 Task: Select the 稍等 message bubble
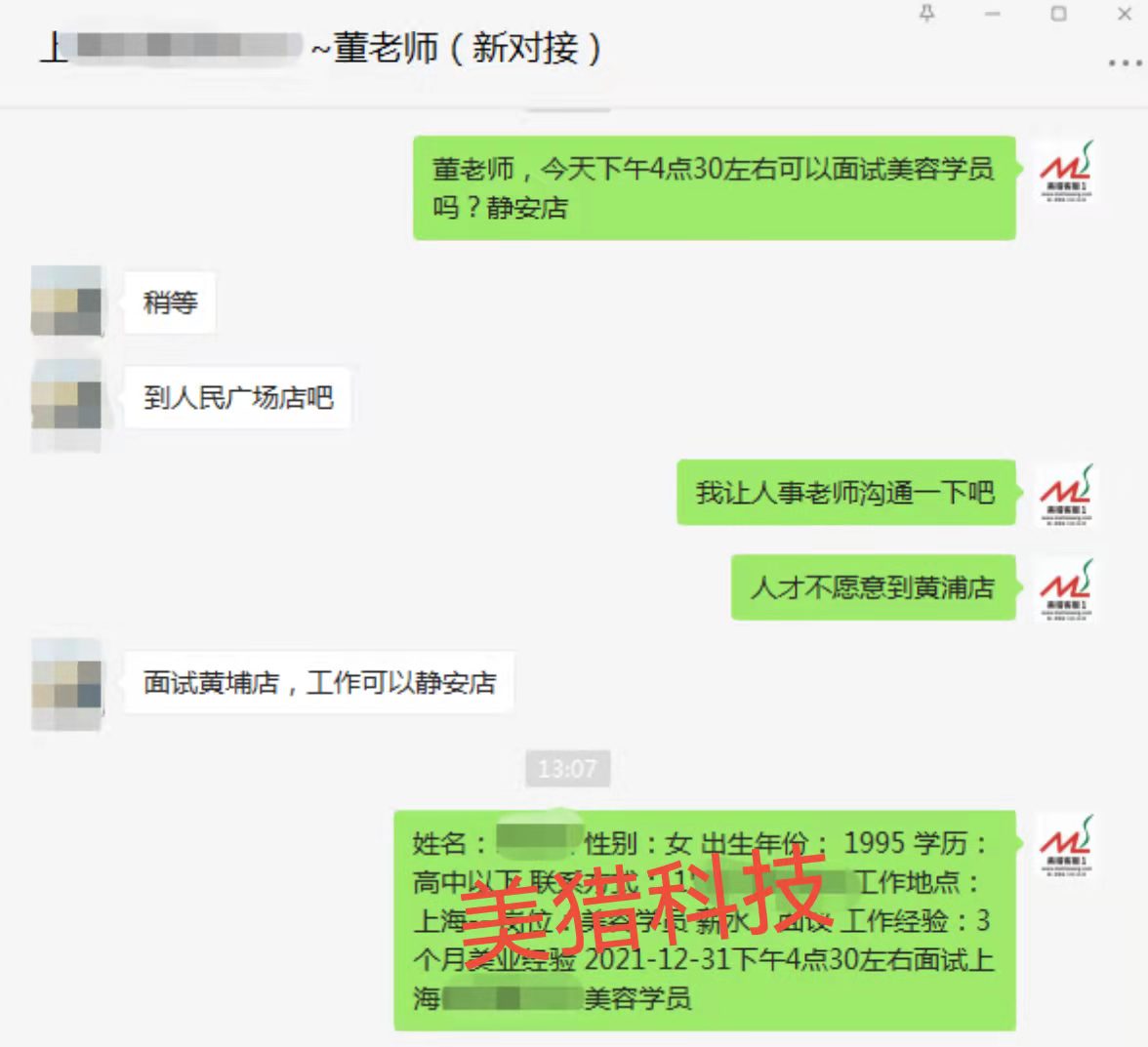pyautogui.click(x=170, y=302)
